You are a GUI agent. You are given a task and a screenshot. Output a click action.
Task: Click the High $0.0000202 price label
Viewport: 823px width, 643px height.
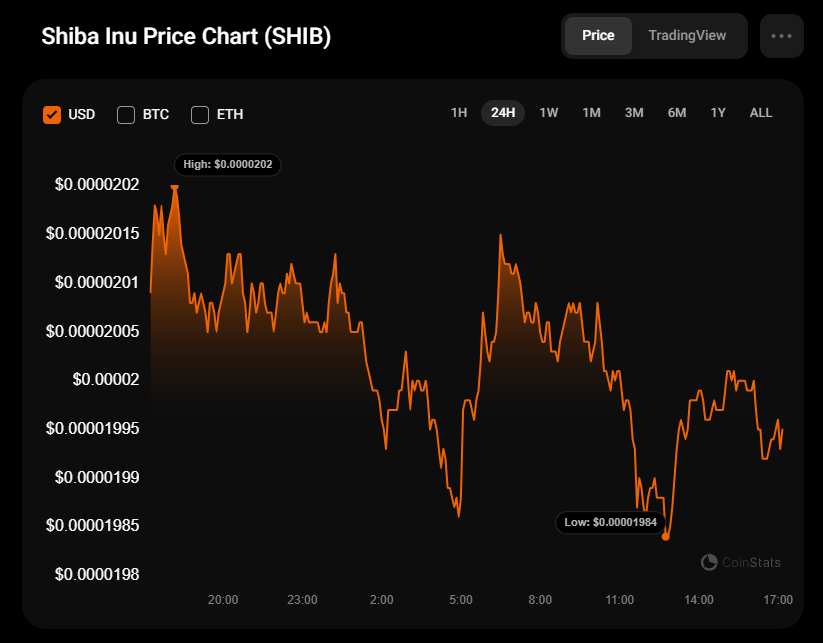pyautogui.click(x=228, y=164)
